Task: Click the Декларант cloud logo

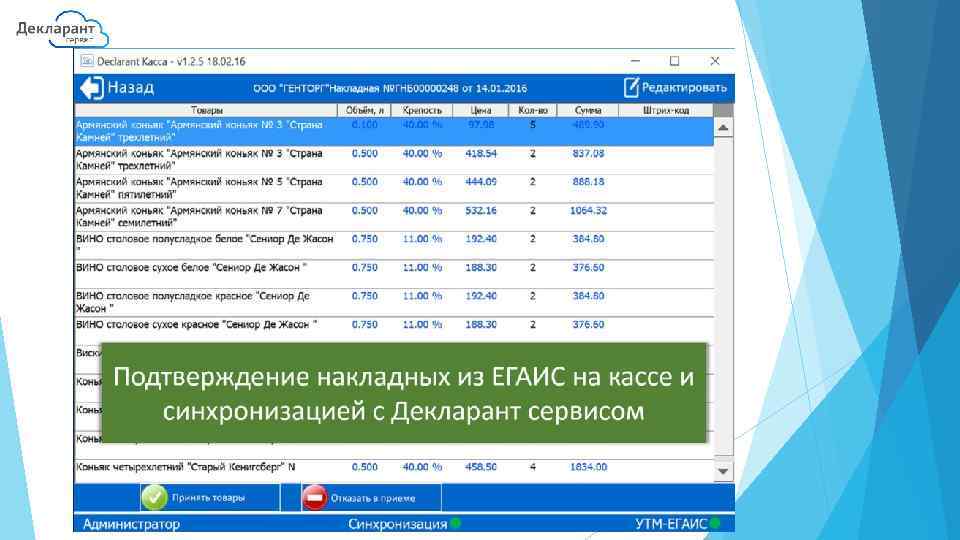Action: tap(61, 29)
